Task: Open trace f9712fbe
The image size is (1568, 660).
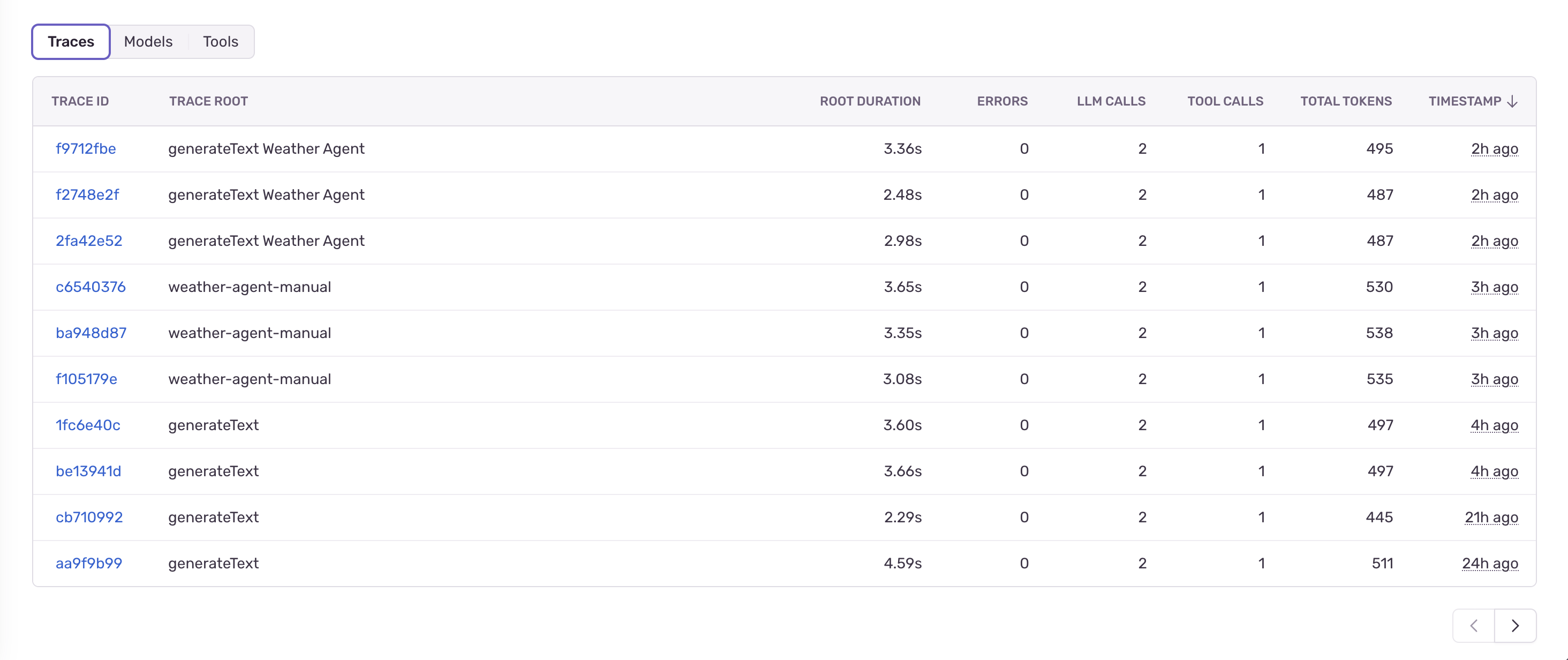Action: pyautogui.click(x=86, y=148)
